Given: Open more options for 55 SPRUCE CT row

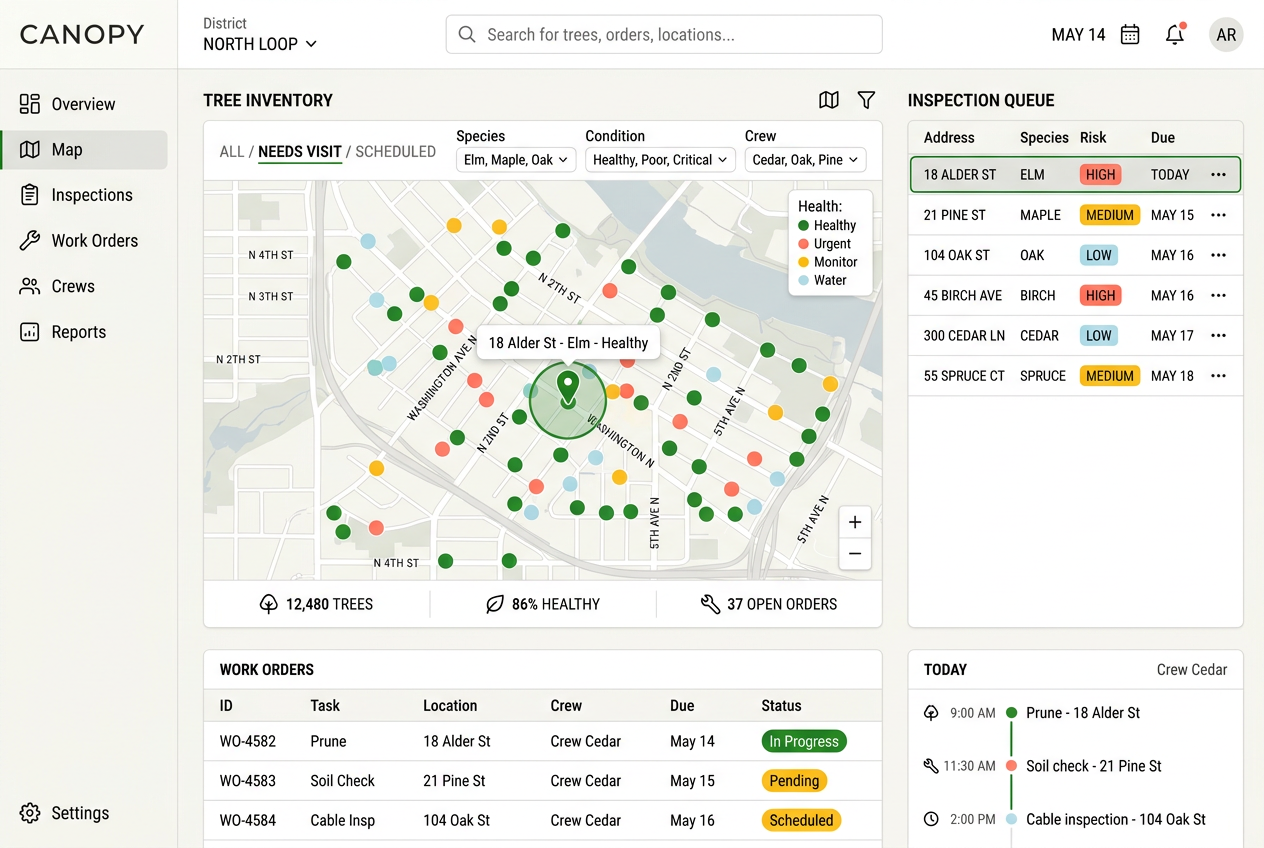Looking at the screenshot, I should point(1218,376).
